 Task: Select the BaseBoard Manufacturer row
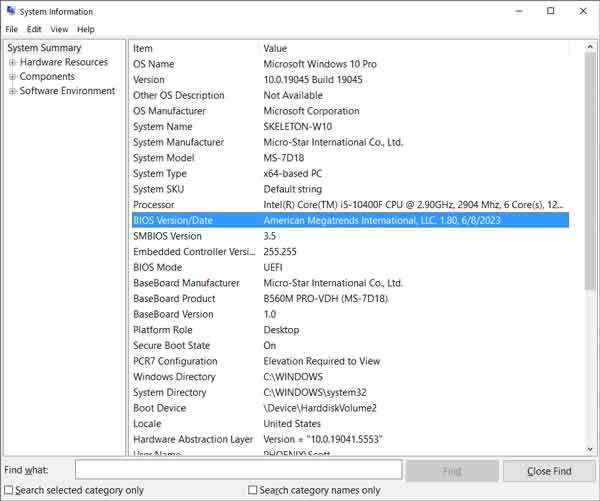pyautogui.click(x=350, y=283)
